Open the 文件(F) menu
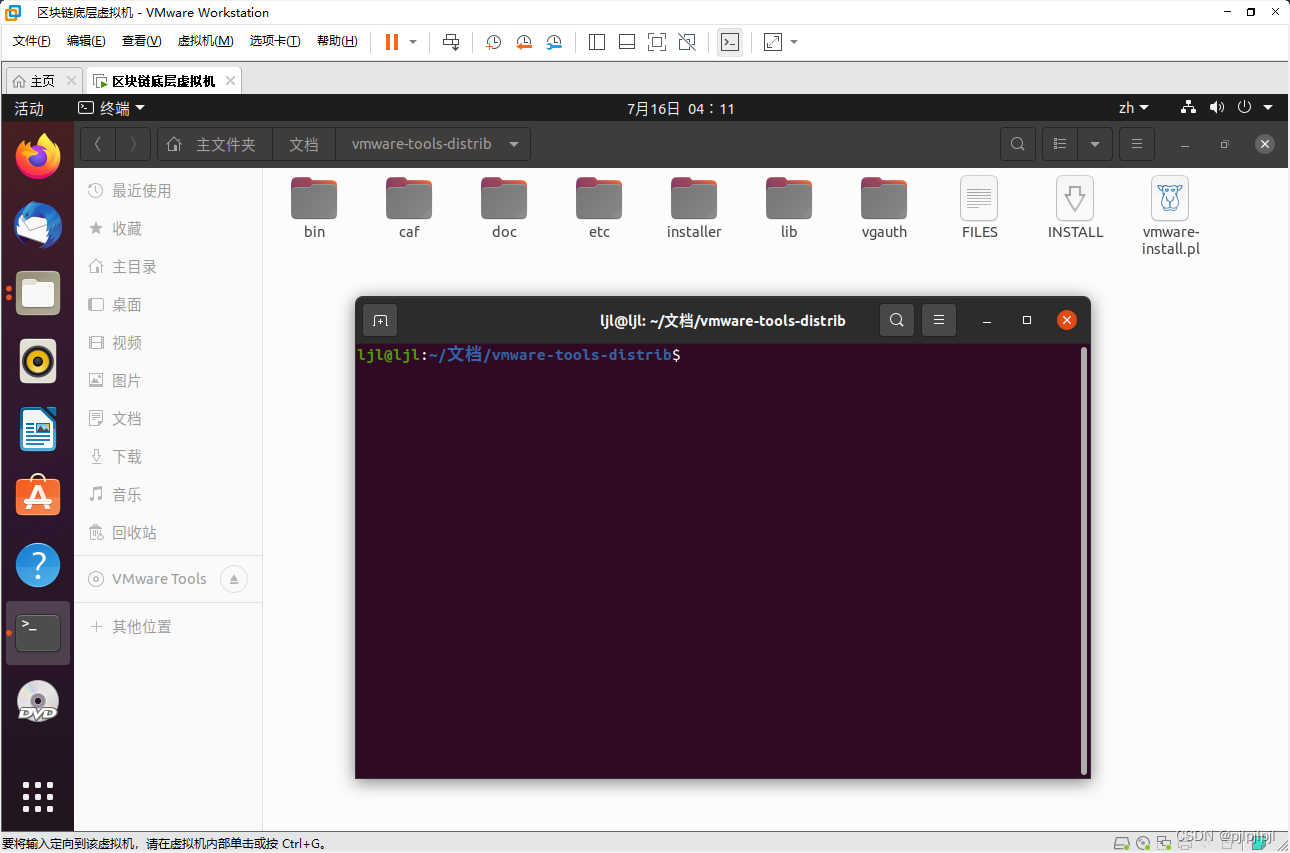Viewport: 1290px width, 853px height. [x=32, y=41]
